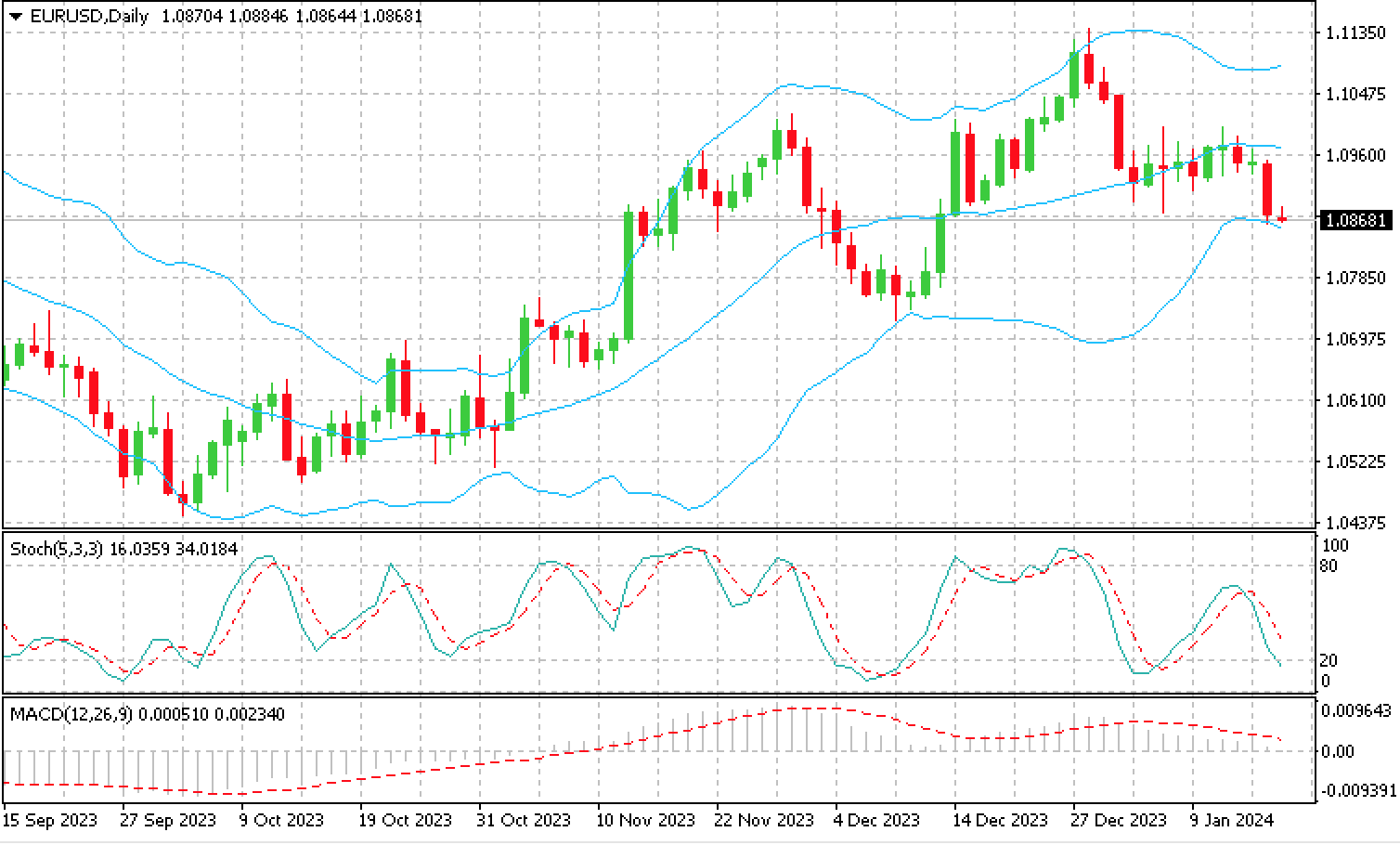Open the dropdown arrow beside EURUSD,Daily
The image size is (1400, 845).
(x=16, y=17)
